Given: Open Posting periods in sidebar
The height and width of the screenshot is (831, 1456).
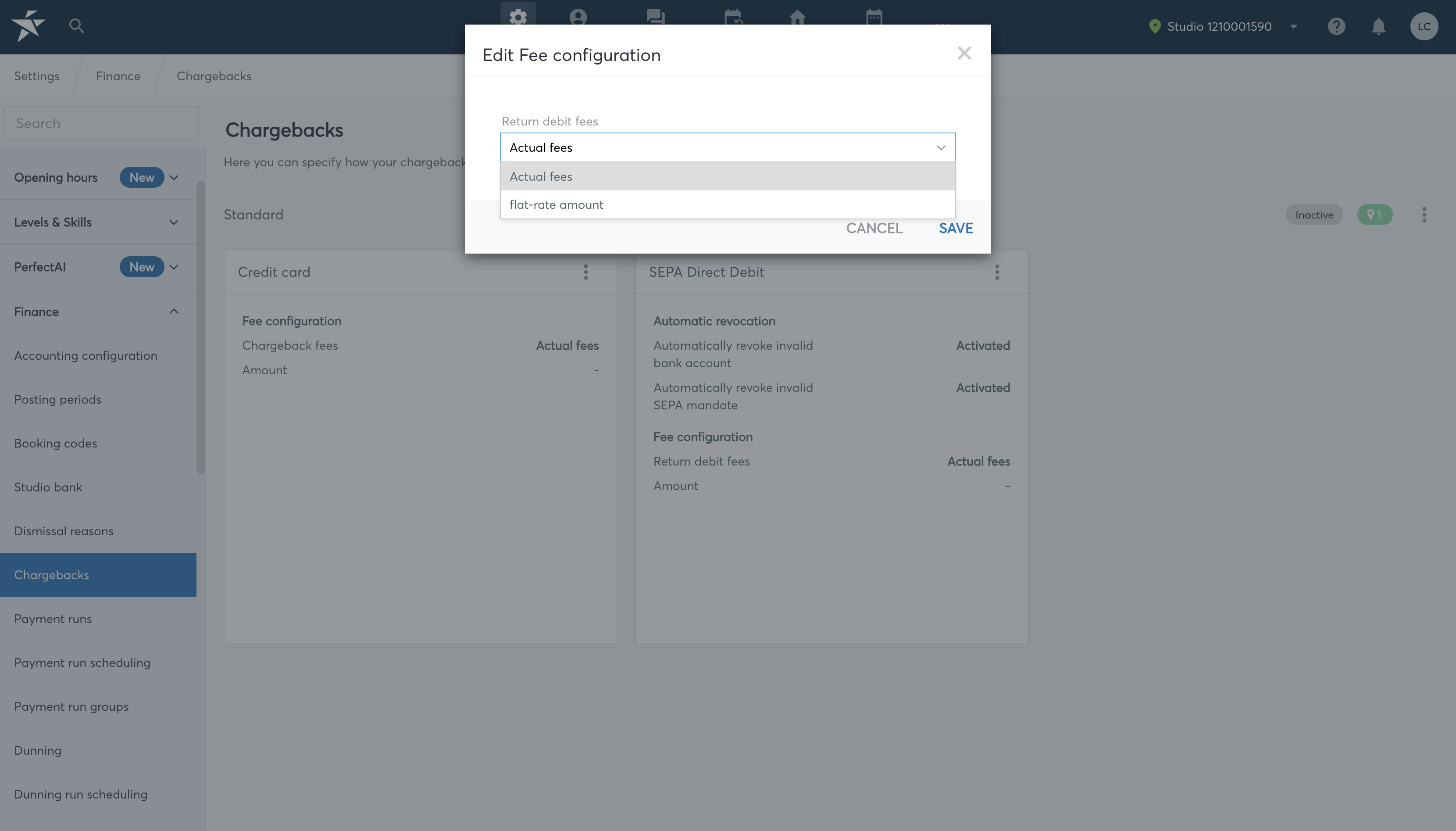Looking at the screenshot, I should coord(98,399).
